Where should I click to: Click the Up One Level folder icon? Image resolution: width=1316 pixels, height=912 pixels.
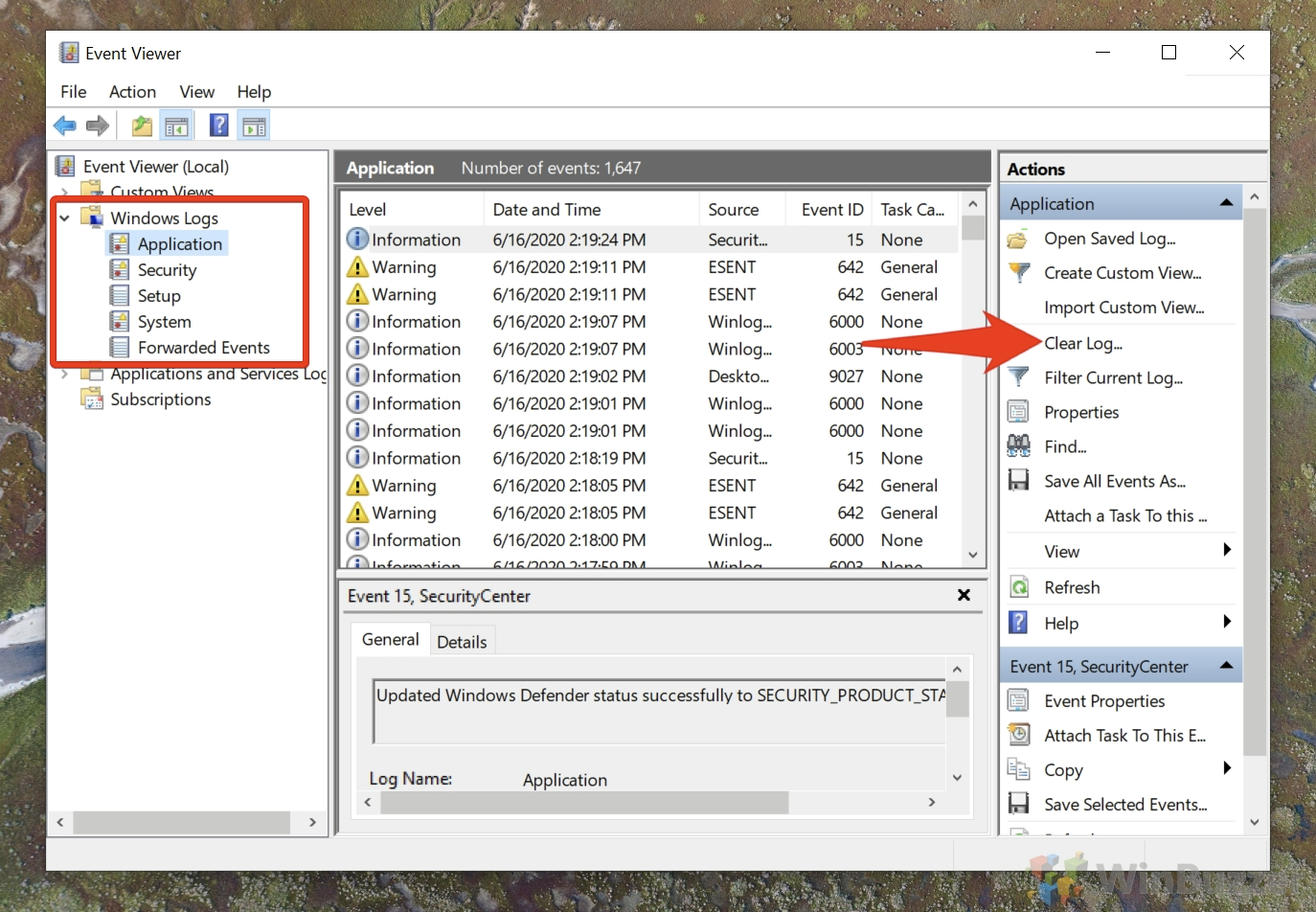(142, 125)
